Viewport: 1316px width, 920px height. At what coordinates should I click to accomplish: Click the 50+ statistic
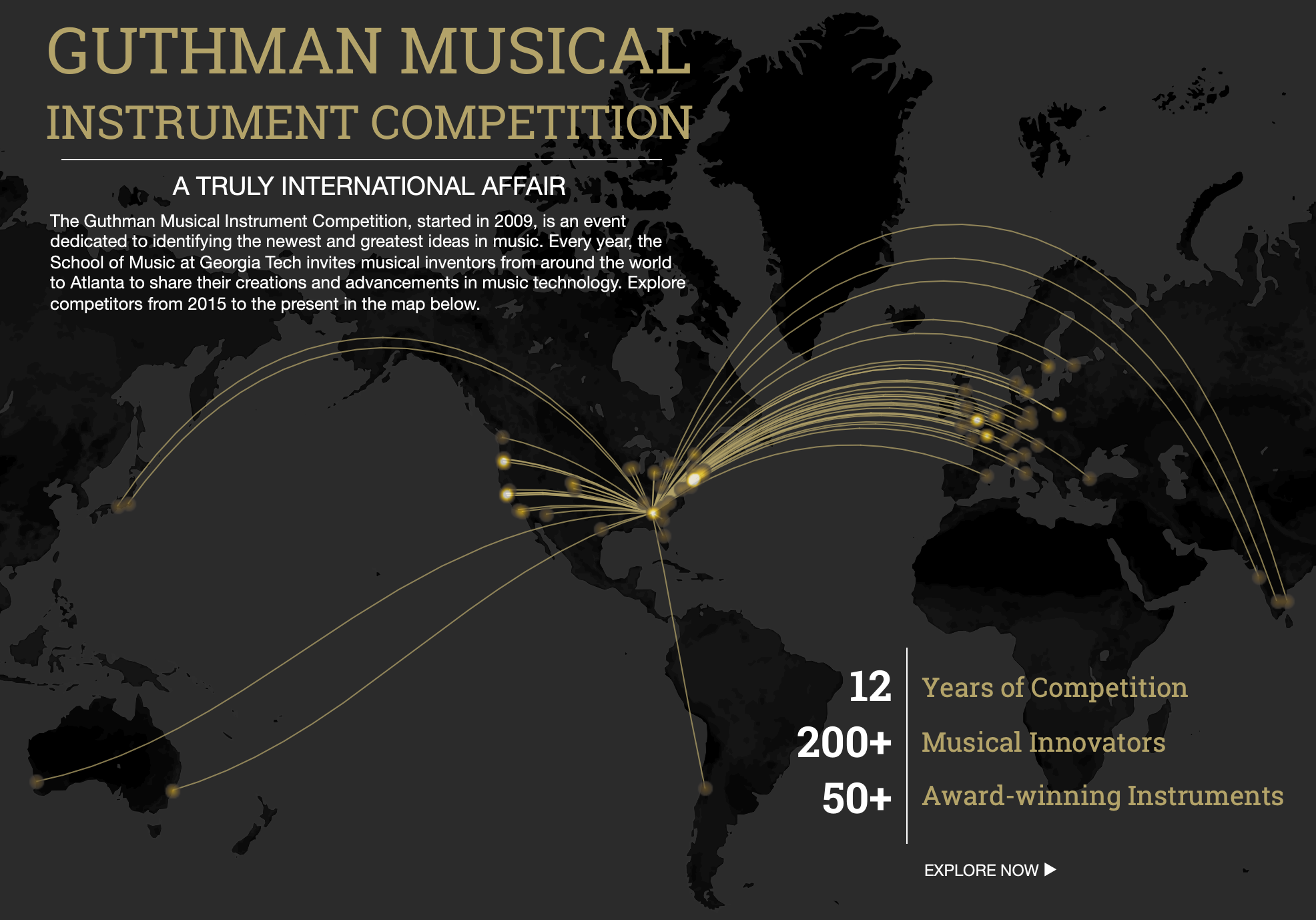click(857, 798)
